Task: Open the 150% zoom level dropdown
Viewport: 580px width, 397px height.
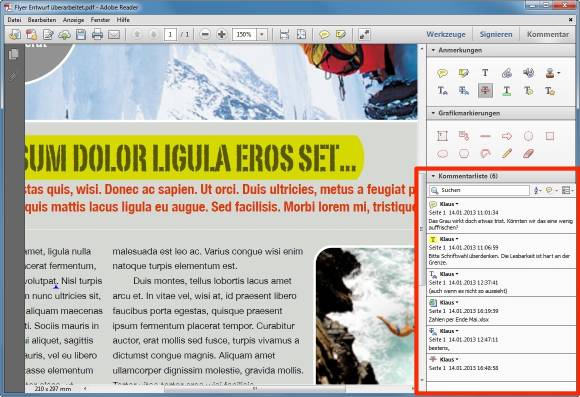Action: 262,35
